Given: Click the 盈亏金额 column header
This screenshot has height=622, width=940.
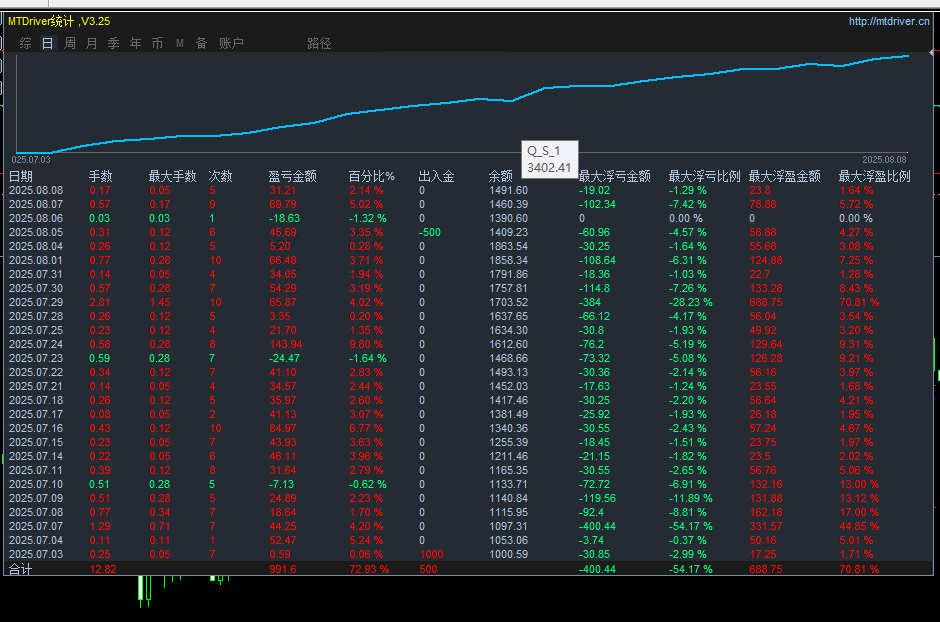Looking at the screenshot, I should (292, 176).
